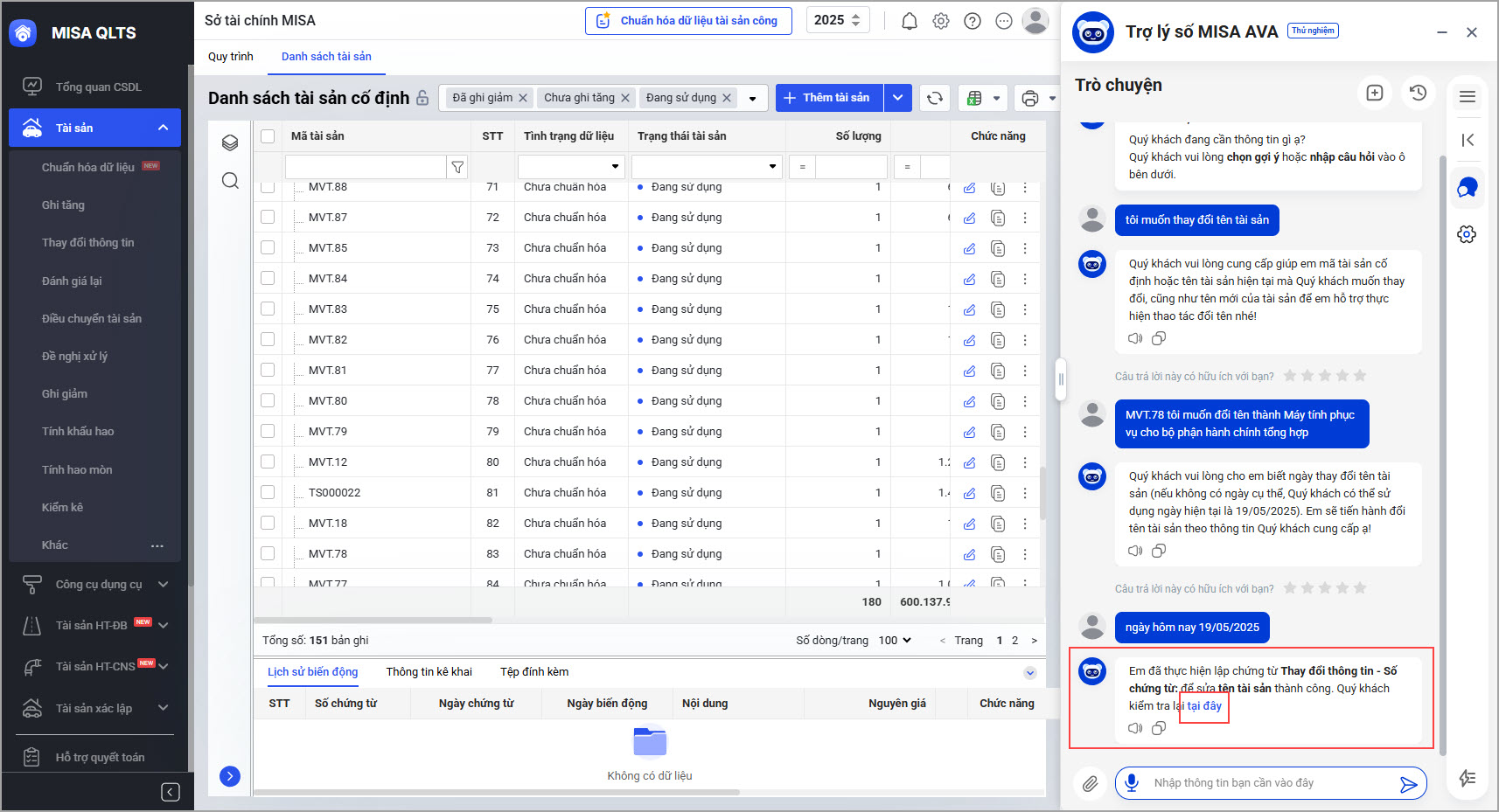This screenshot has height=812, width=1499.
Task: Start new chat in MISA AVA
Action: 1375,93
